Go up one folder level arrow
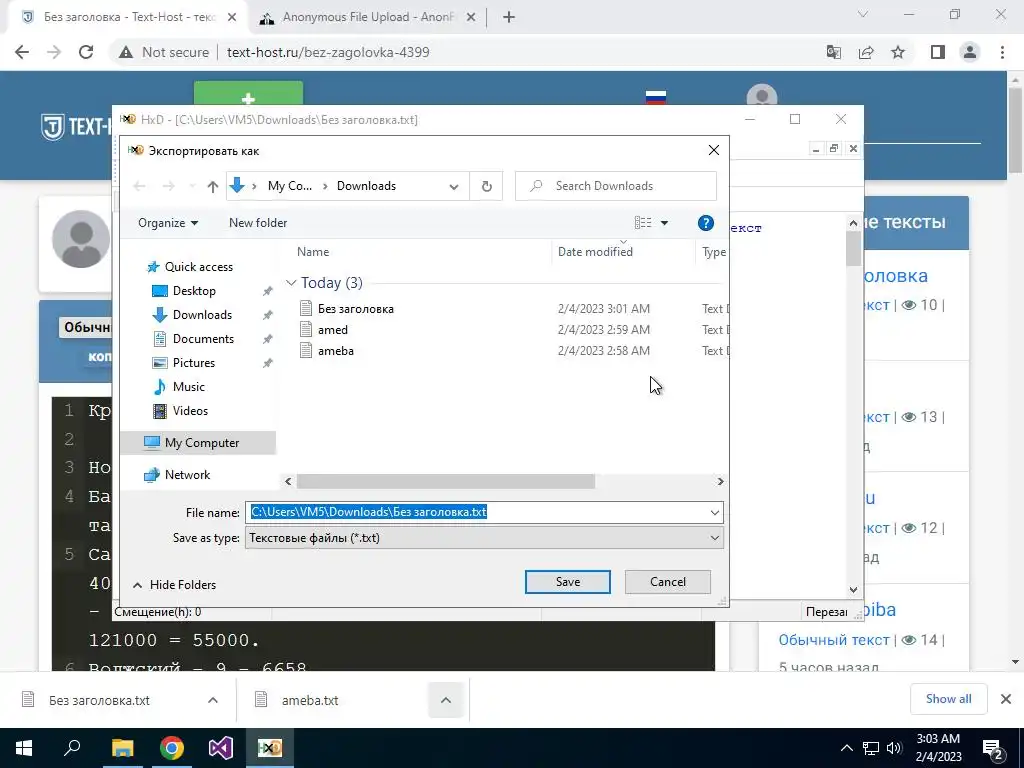This screenshot has width=1024, height=768. click(x=212, y=187)
